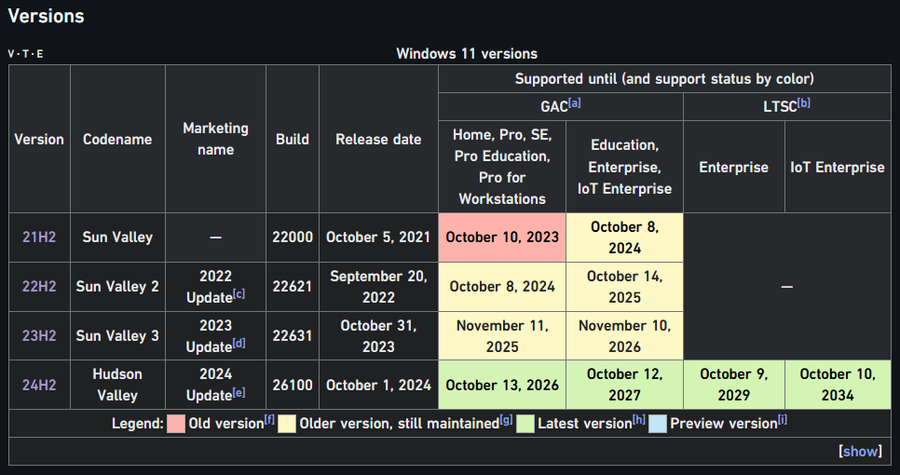Select build number 26100
The width and height of the screenshot is (900, 475).
click(x=293, y=385)
